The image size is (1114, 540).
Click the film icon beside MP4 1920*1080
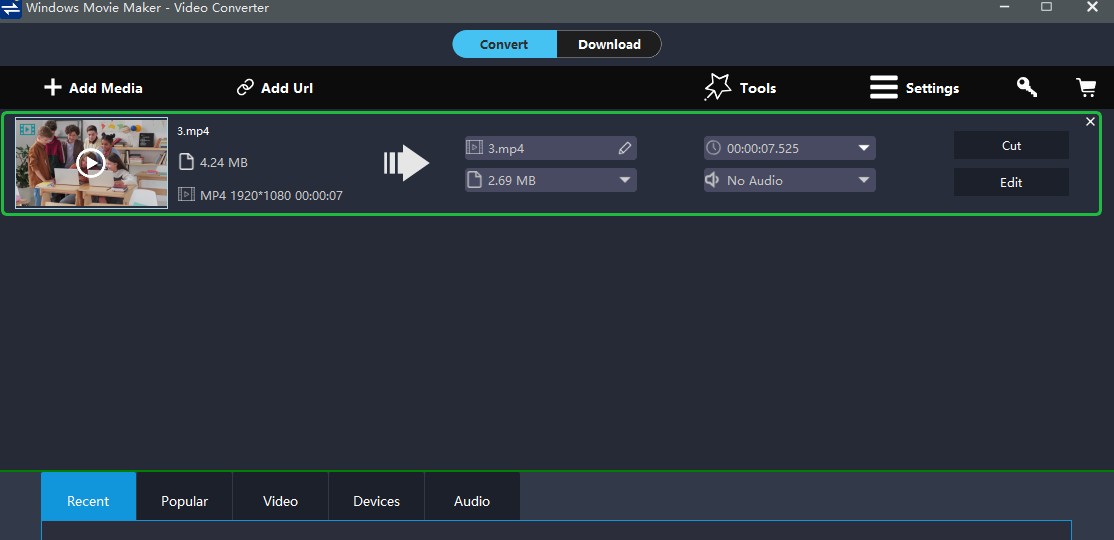point(186,194)
